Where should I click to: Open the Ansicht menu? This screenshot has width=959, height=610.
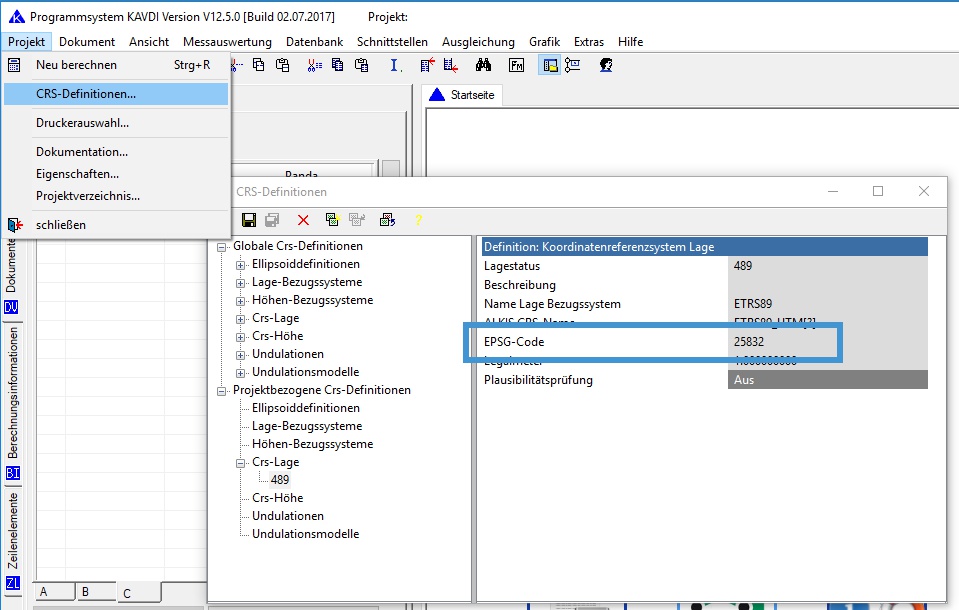click(149, 42)
